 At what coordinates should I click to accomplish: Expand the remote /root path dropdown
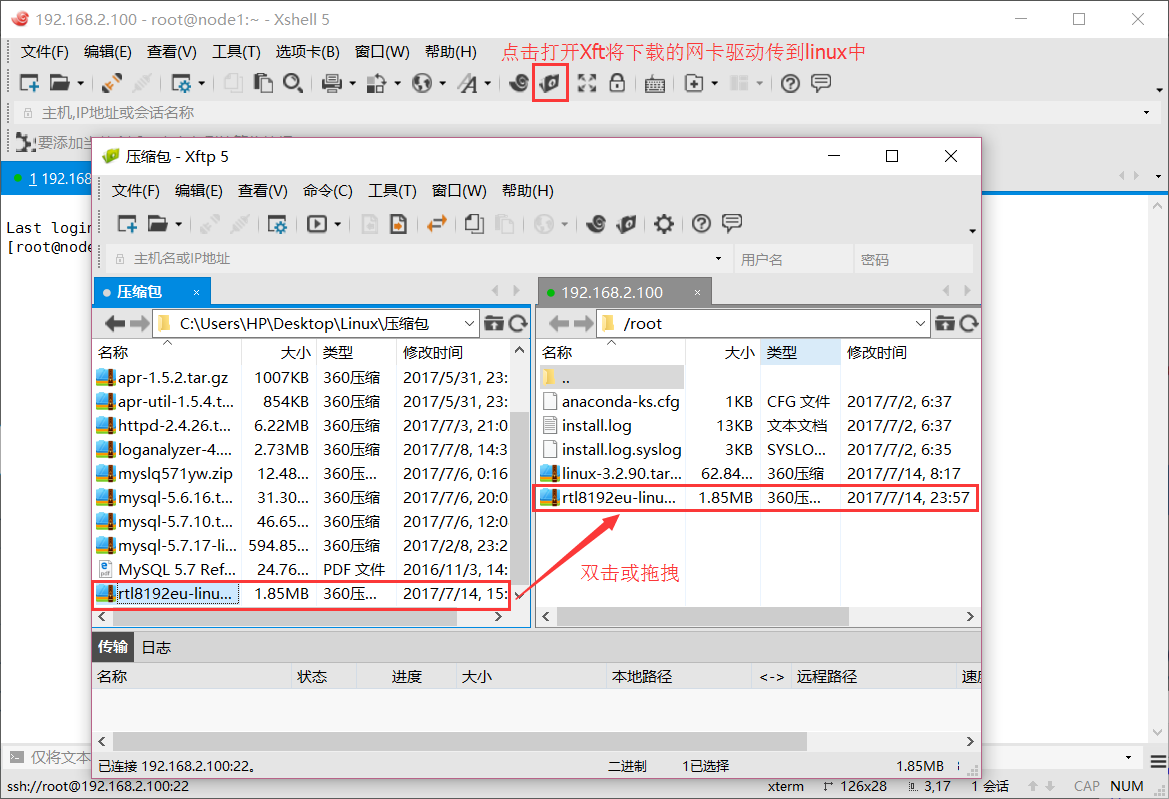coord(920,323)
